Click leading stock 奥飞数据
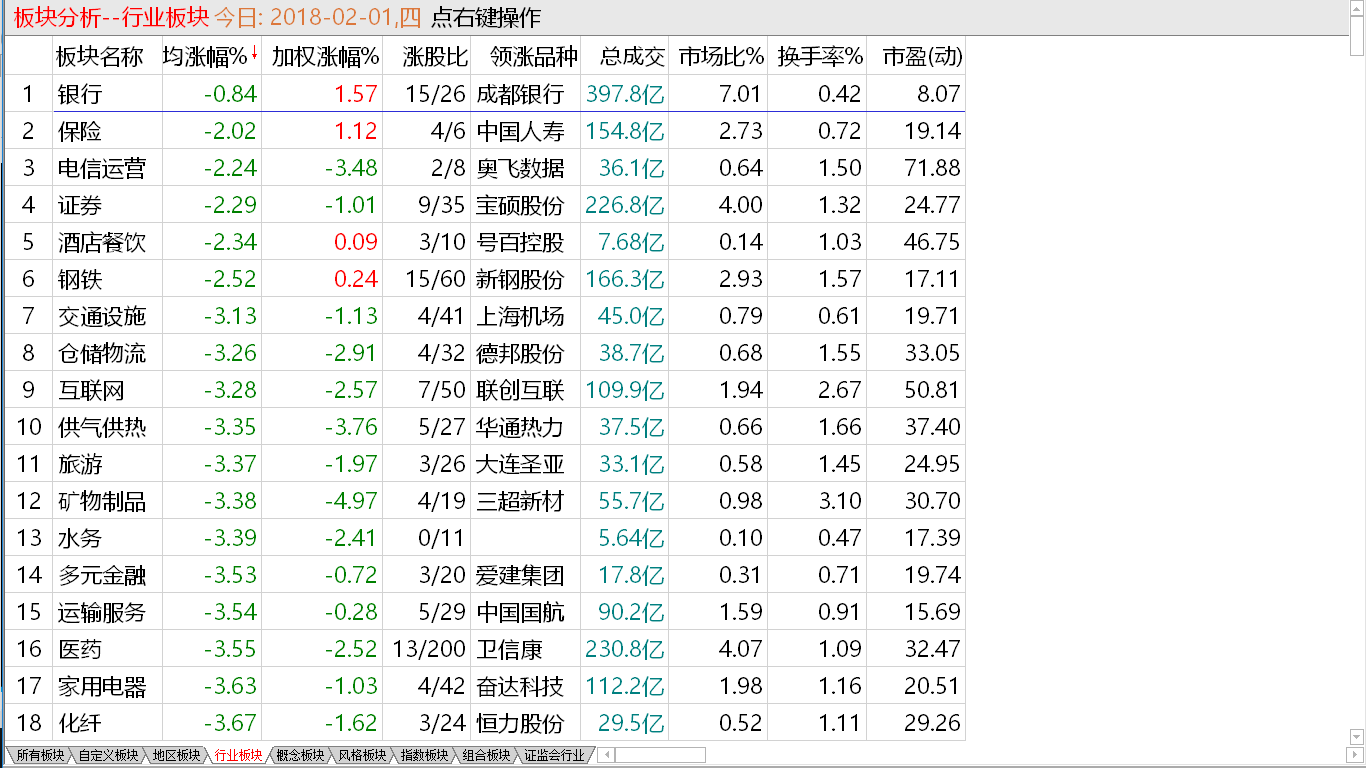 tap(520, 168)
